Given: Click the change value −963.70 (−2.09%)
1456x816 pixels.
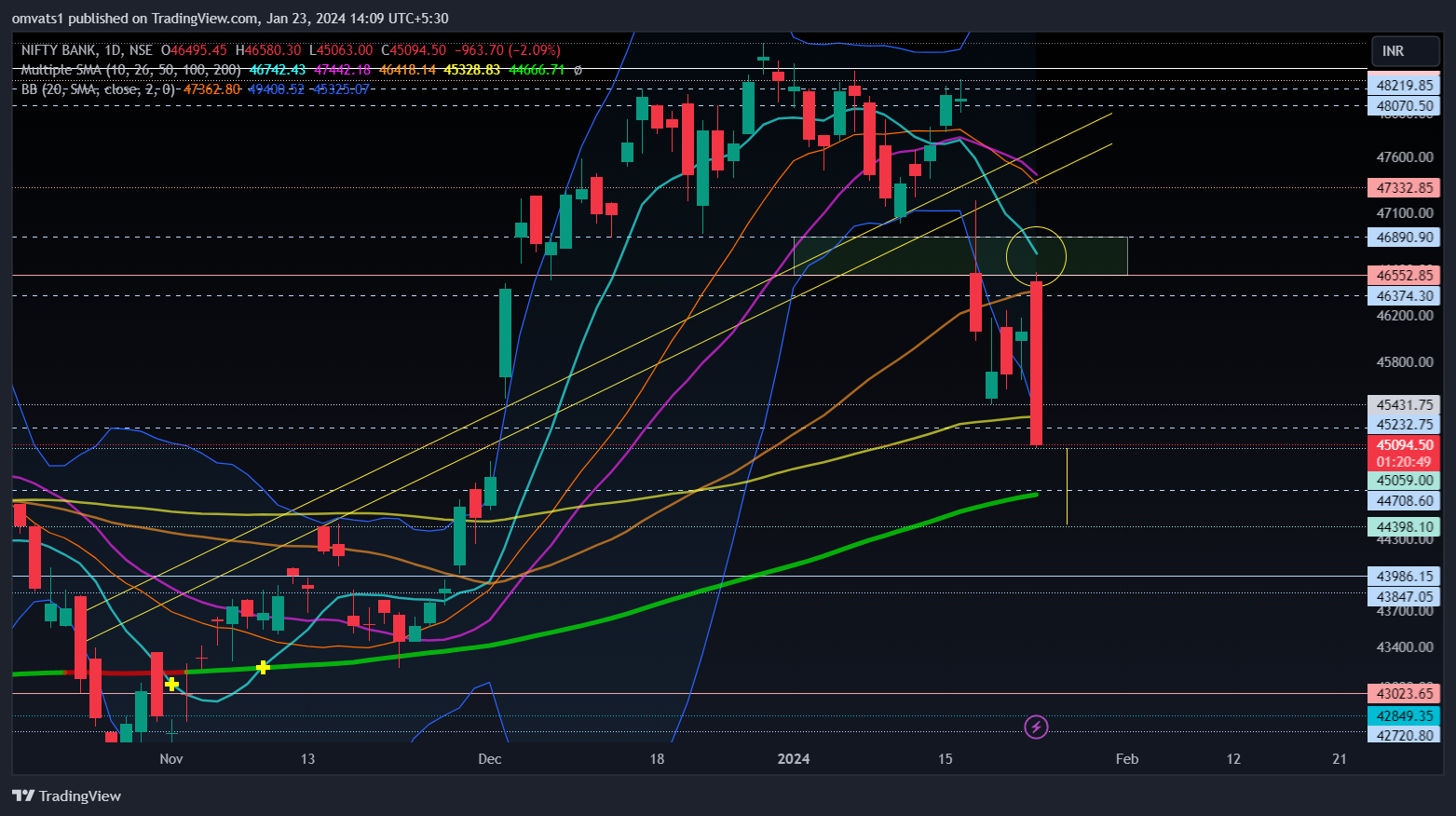Looking at the screenshot, I should point(508,50).
